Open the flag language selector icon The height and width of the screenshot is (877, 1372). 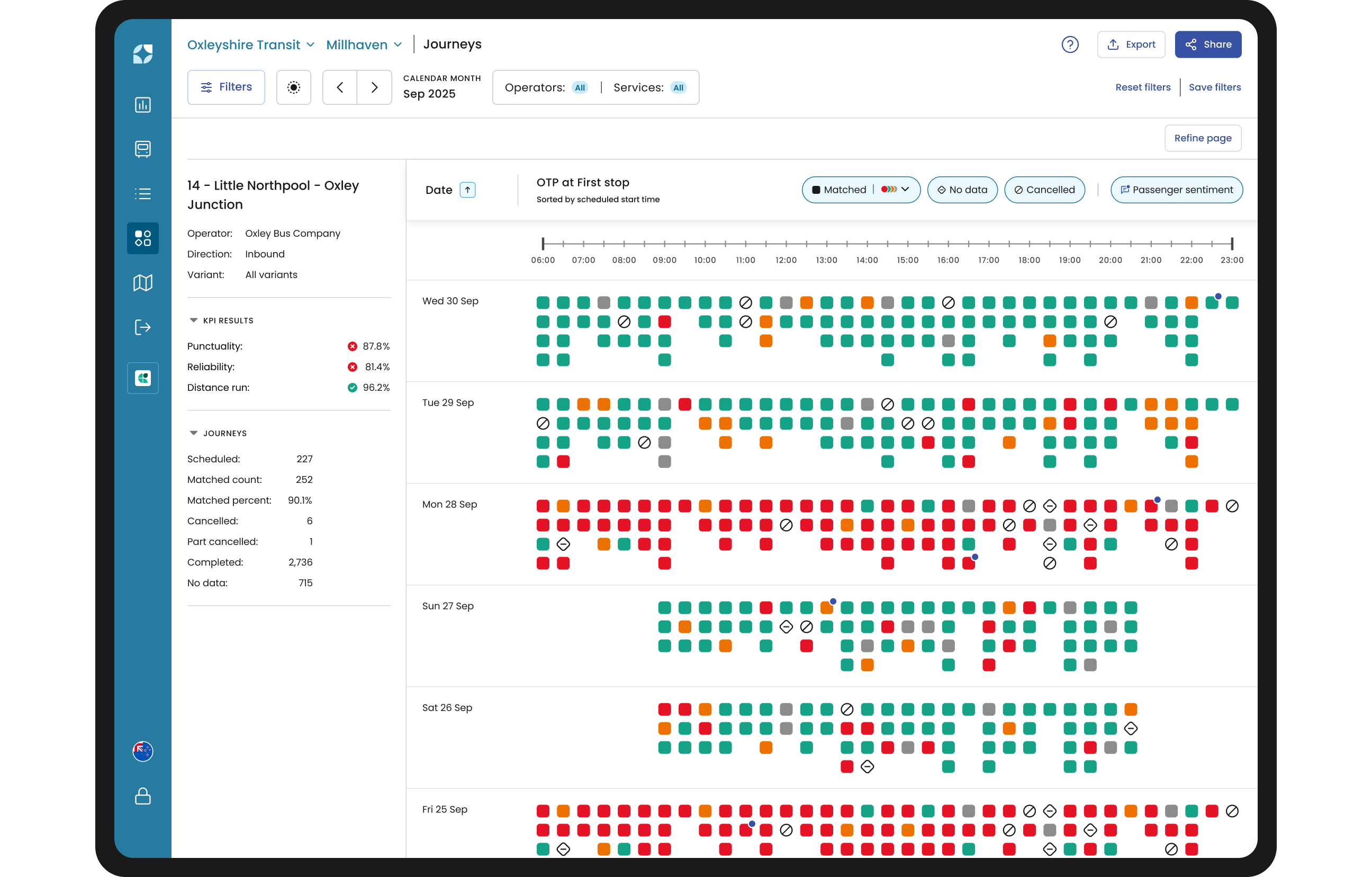(142, 751)
